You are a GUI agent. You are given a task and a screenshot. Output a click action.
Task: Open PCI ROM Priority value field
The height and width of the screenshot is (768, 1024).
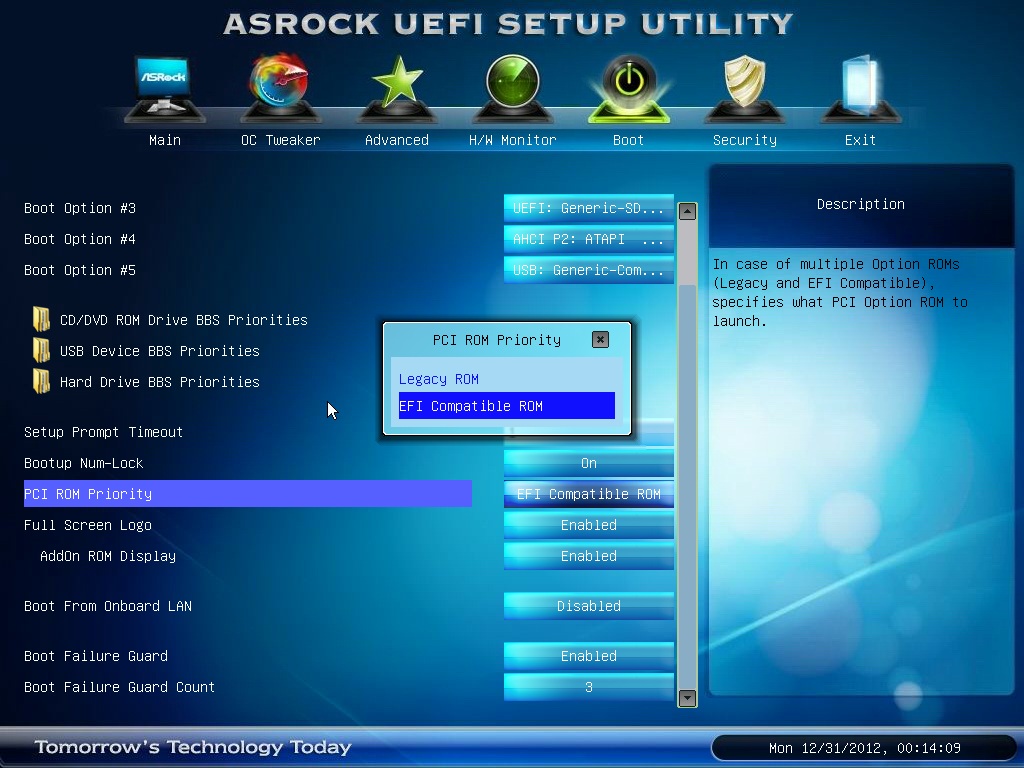pyautogui.click(x=588, y=494)
